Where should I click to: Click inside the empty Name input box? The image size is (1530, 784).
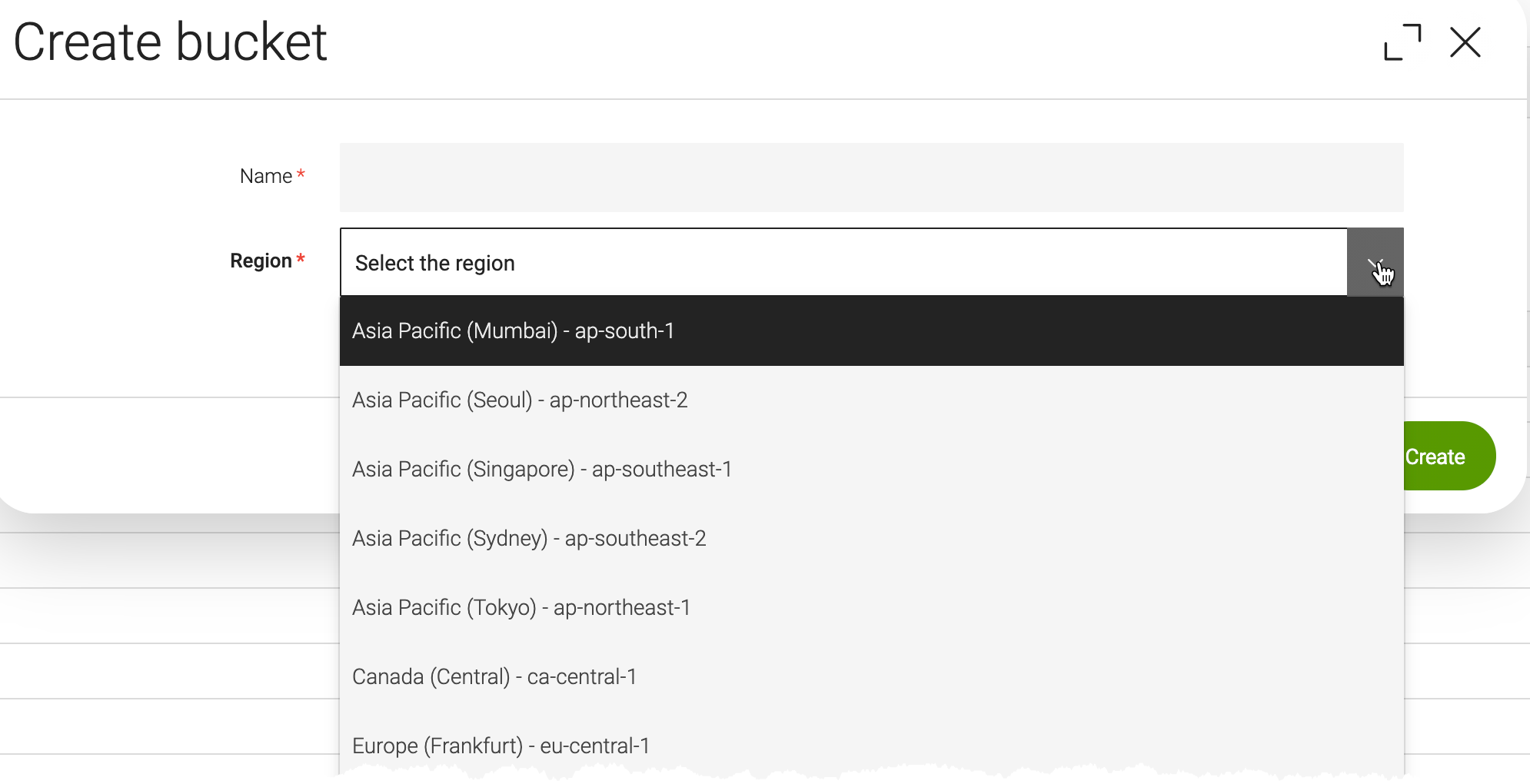pyautogui.click(x=869, y=177)
